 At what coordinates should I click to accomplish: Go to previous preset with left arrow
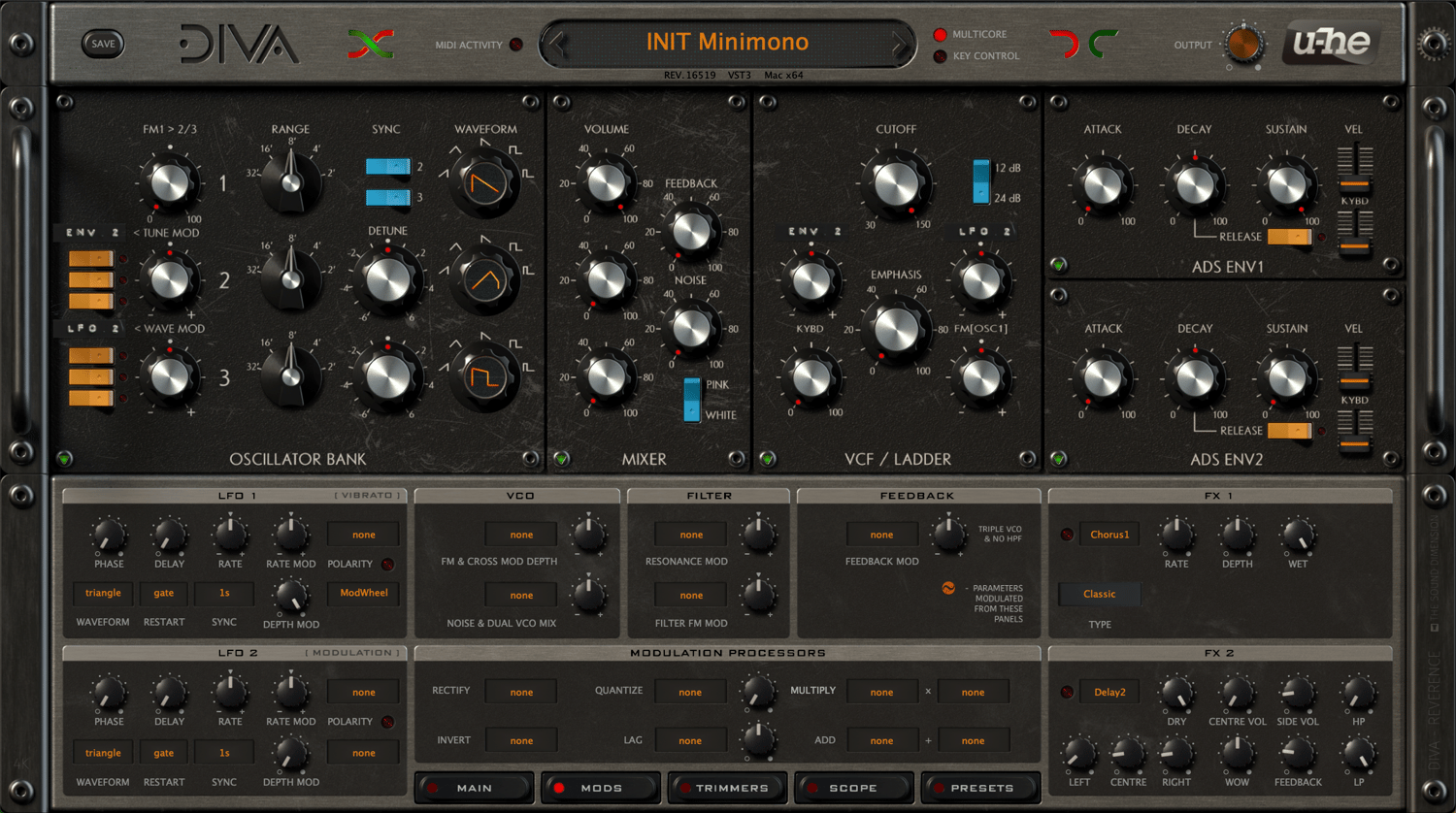[x=557, y=44]
